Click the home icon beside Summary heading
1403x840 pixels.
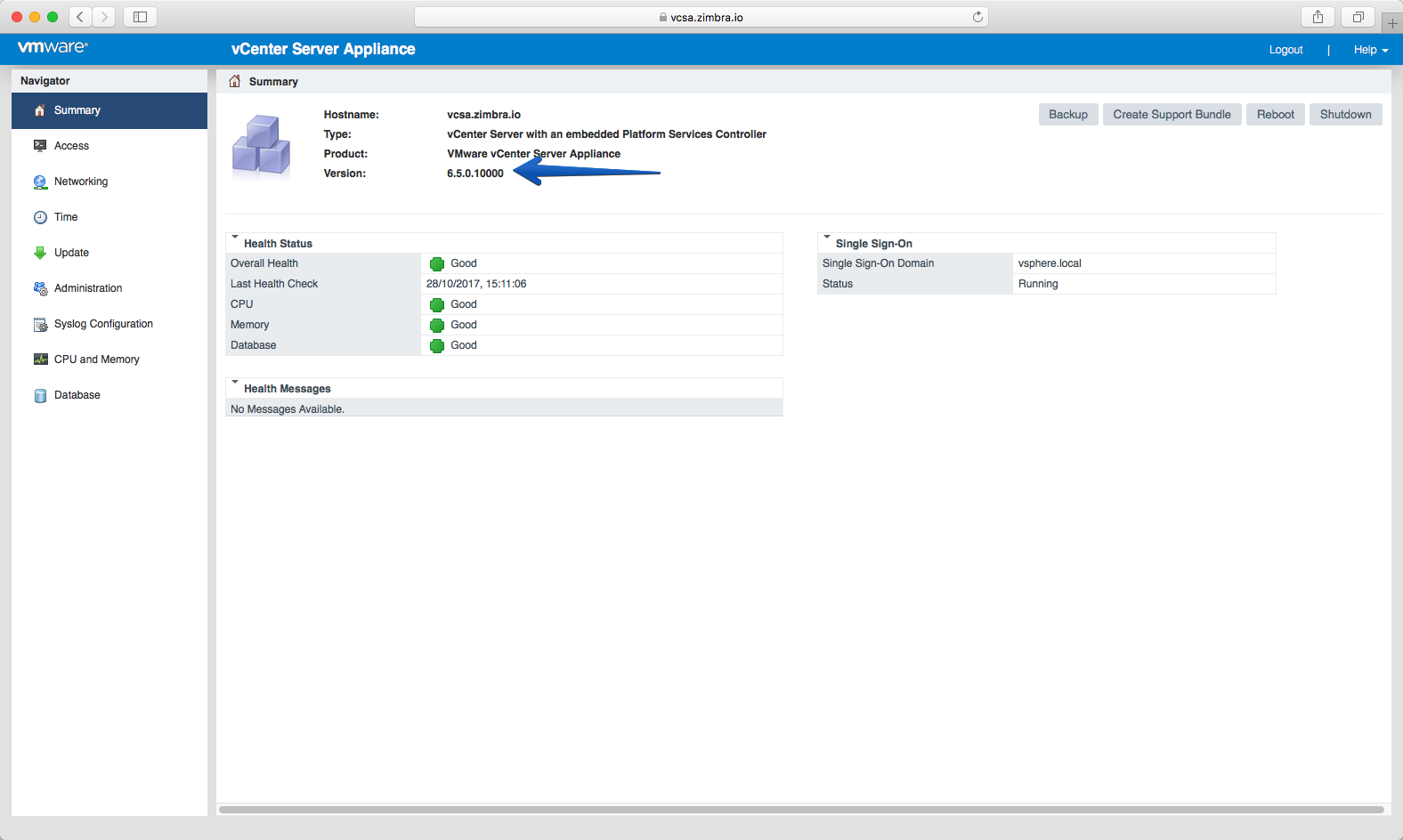pos(235,81)
